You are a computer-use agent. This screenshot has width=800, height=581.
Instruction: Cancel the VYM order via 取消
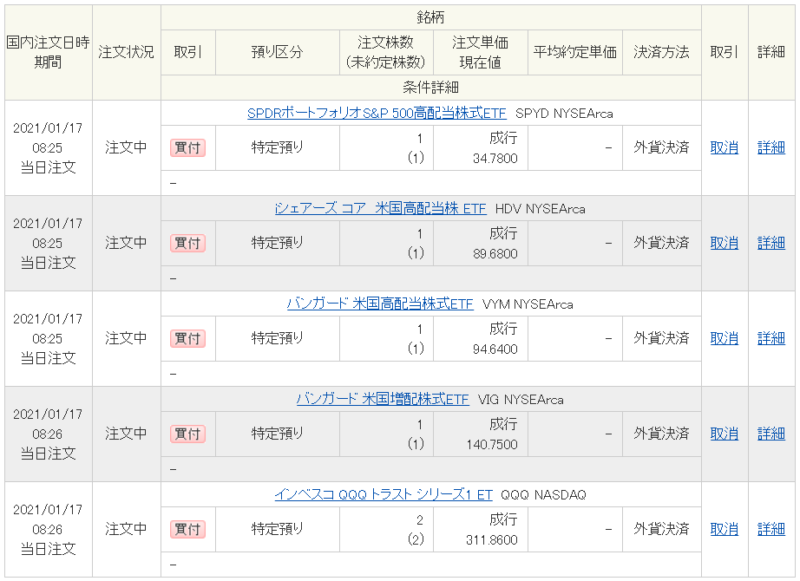[724, 339]
